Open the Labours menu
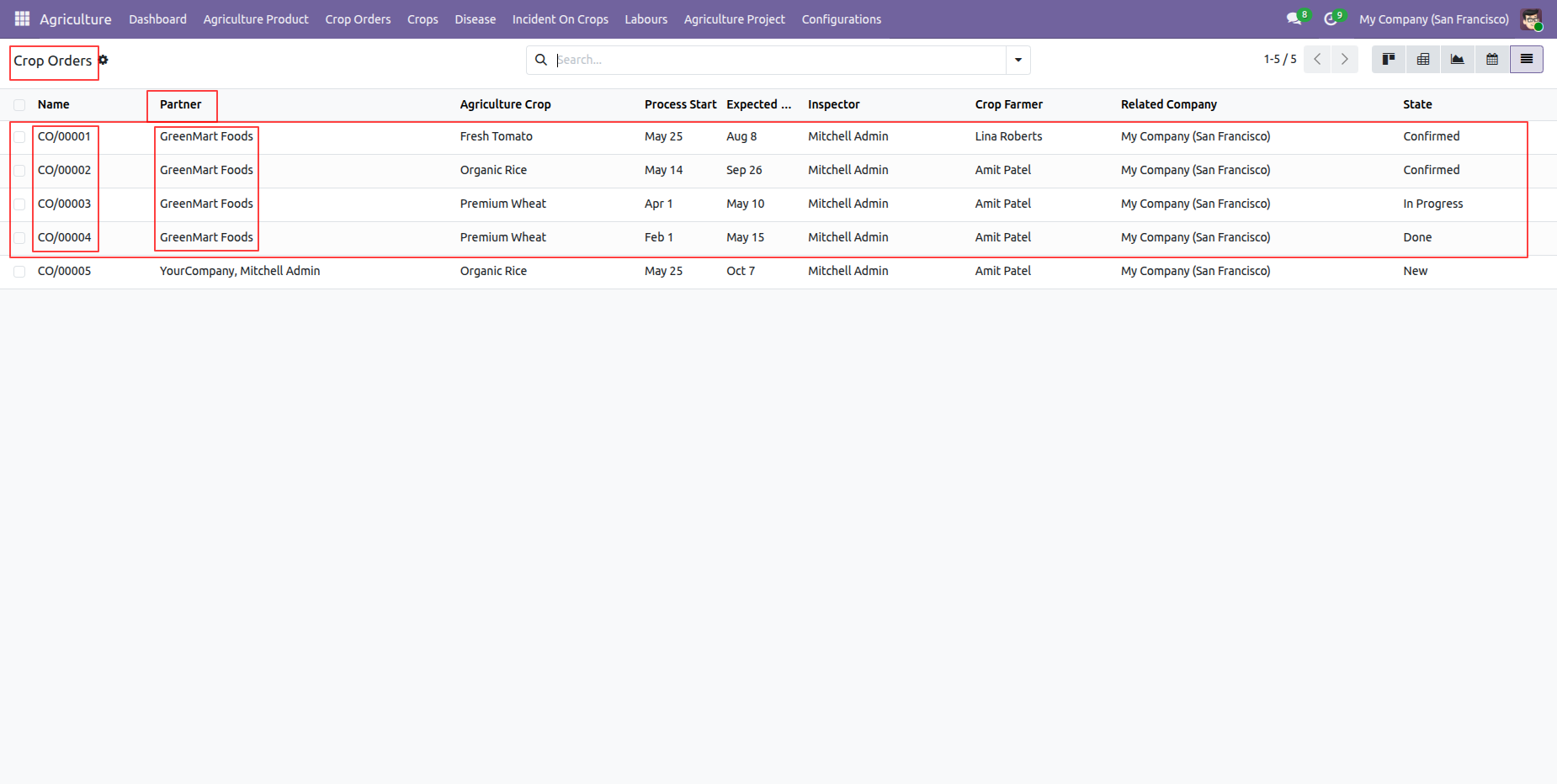The height and width of the screenshot is (784, 1557). click(646, 19)
